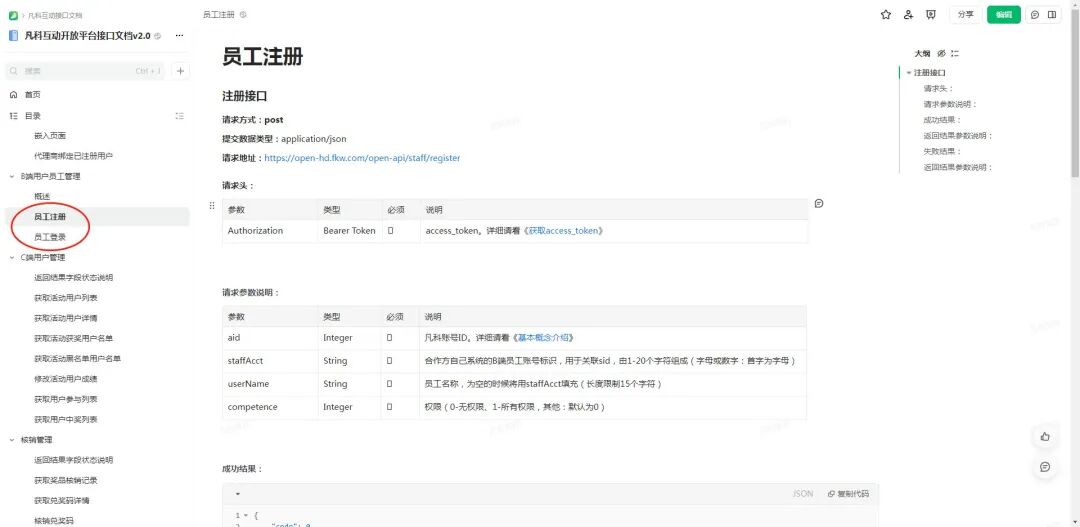The height and width of the screenshot is (527, 1080).
Task: Click the add collaborator icon
Action: click(x=908, y=14)
